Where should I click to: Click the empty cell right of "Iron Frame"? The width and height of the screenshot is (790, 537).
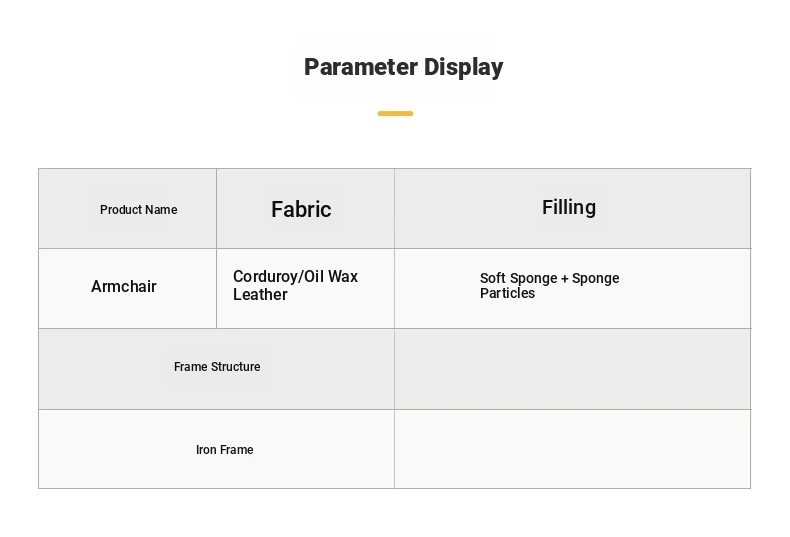pos(572,449)
